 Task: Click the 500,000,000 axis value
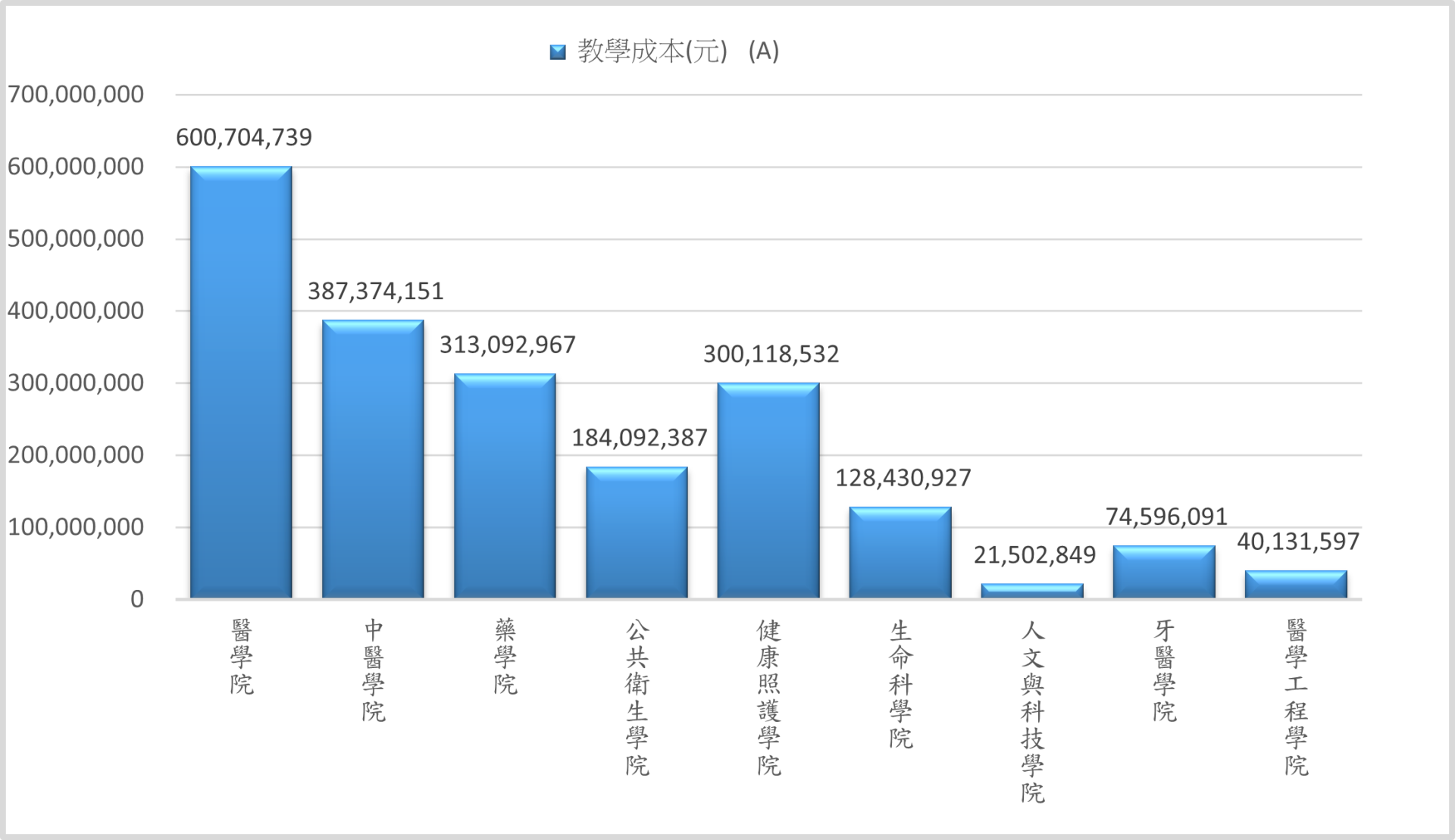tap(76, 239)
